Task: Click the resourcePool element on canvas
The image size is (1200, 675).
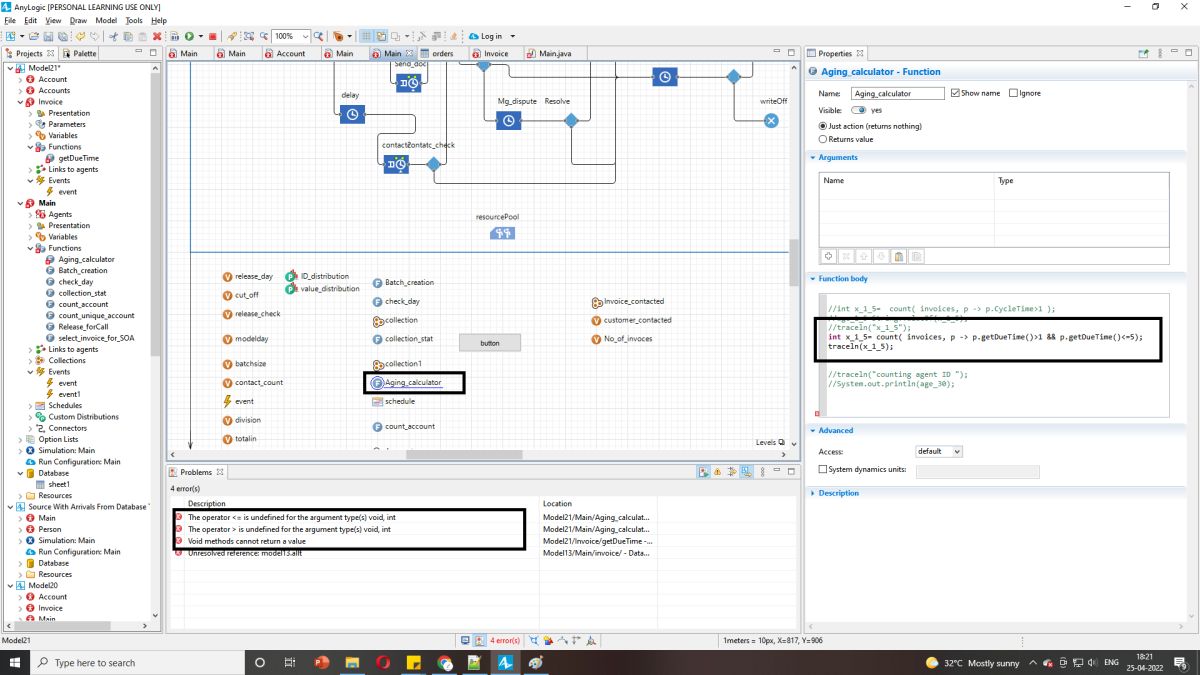Action: pyautogui.click(x=502, y=233)
